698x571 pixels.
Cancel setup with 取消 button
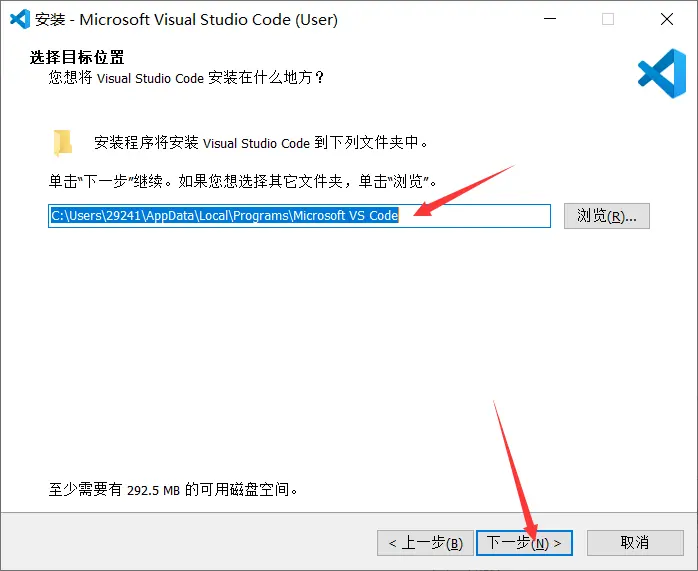[635, 543]
